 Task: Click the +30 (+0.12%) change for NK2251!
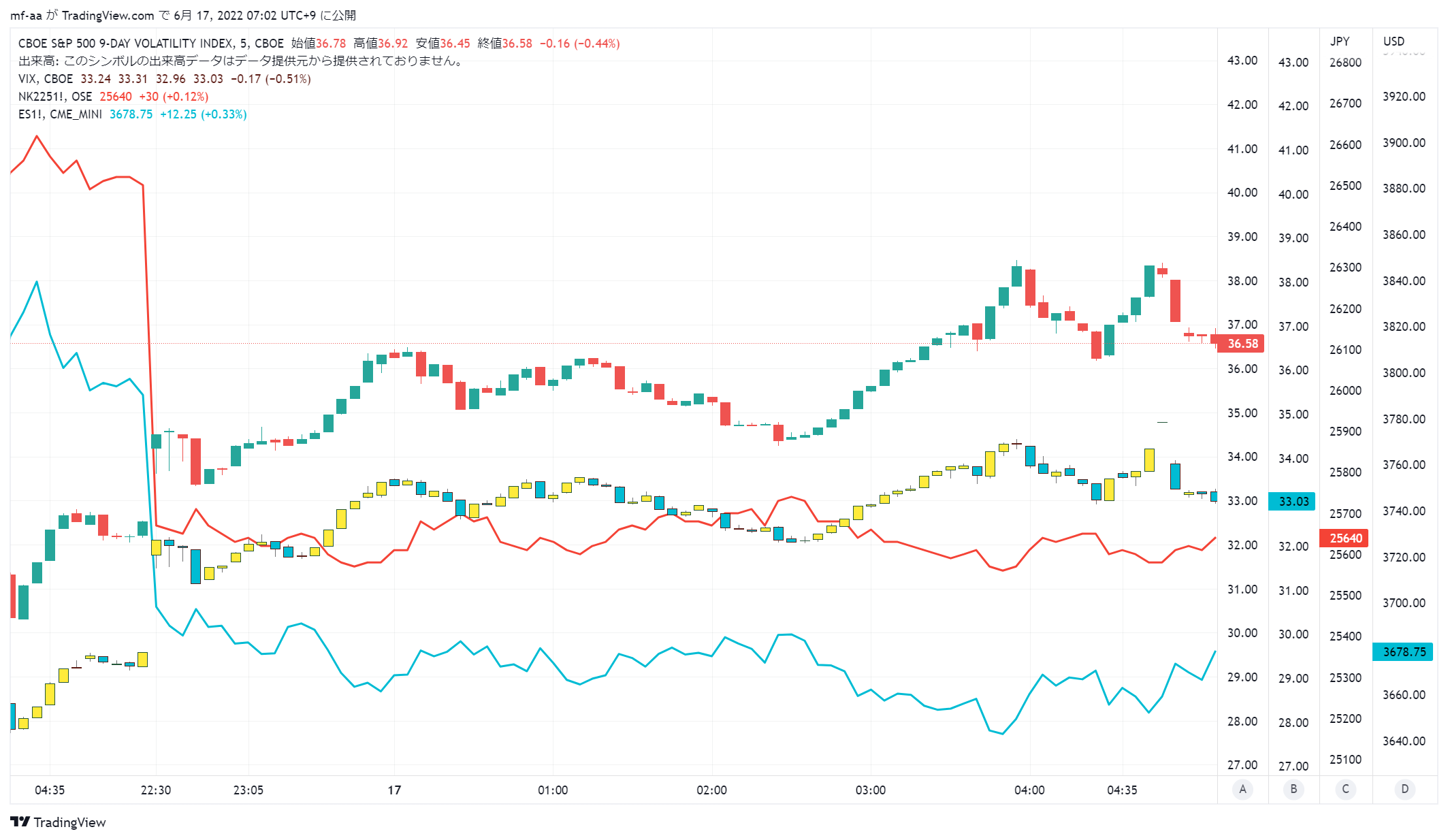pyautogui.click(x=174, y=97)
